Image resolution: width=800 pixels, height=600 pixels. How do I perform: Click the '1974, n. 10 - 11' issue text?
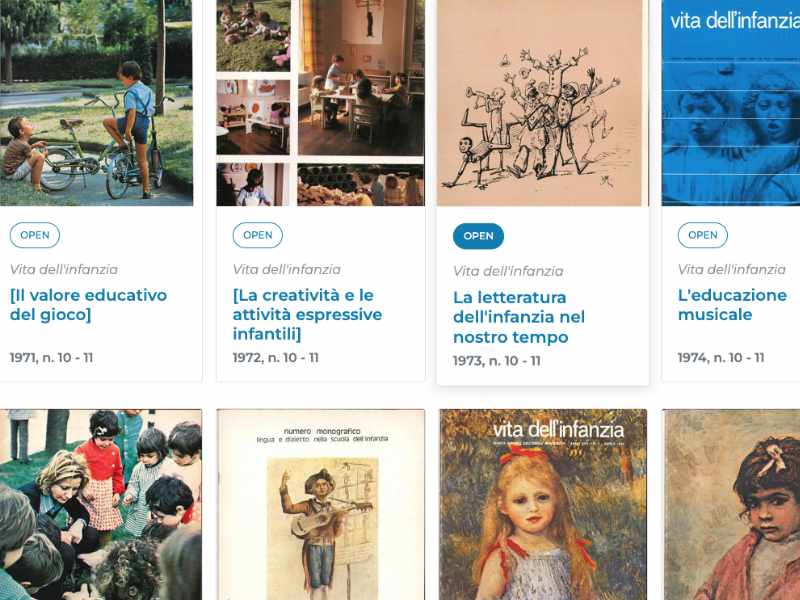(721, 358)
